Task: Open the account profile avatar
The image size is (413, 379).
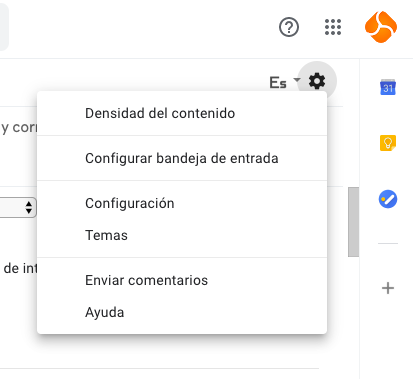Action: click(381, 27)
